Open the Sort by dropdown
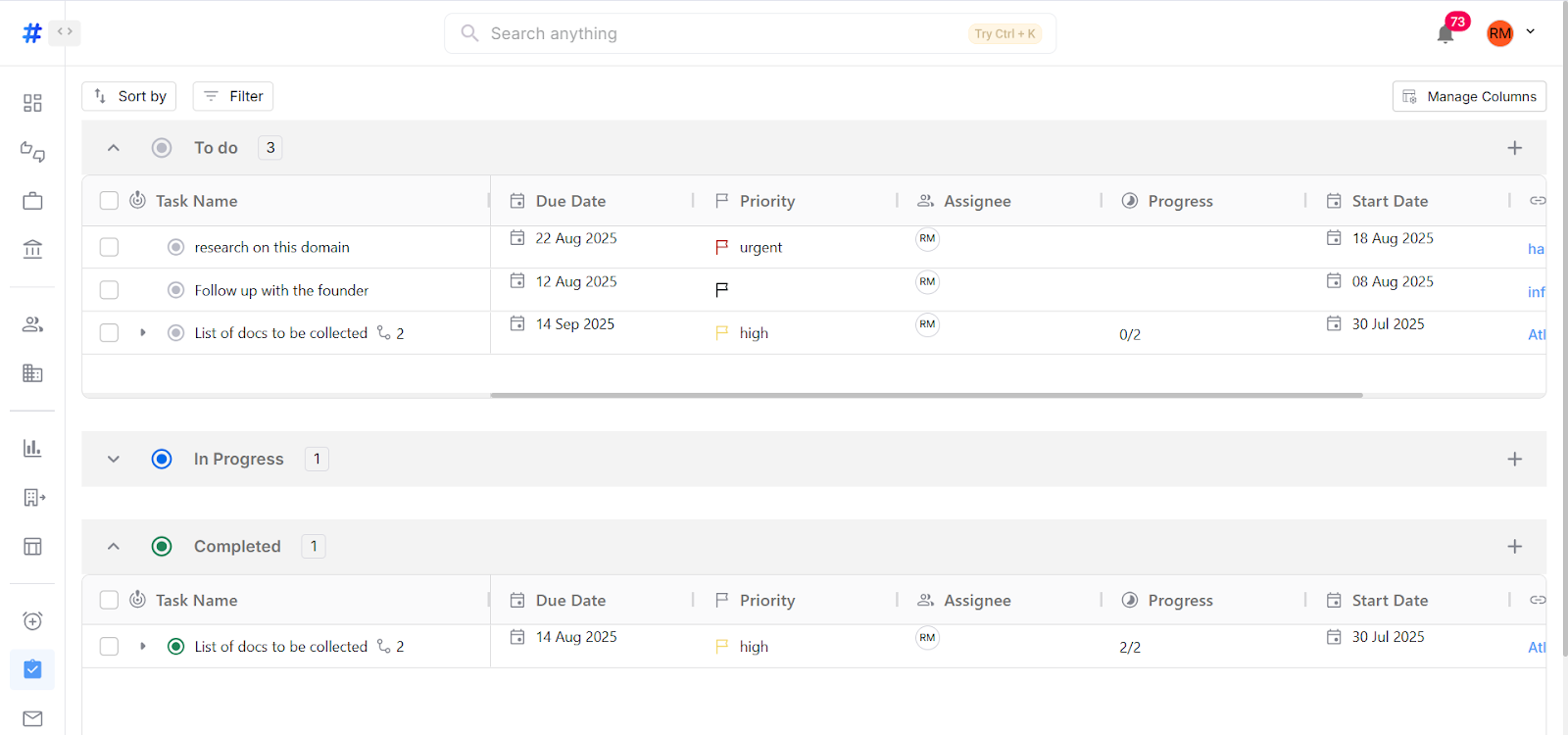 coord(129,96)
